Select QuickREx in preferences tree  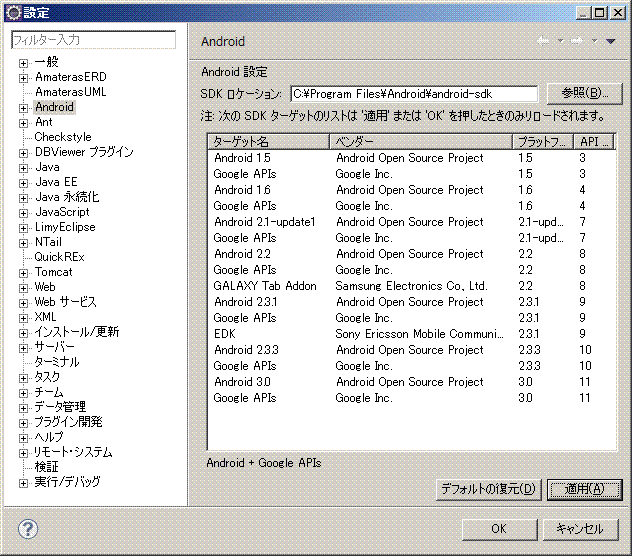tap(59, 257)
